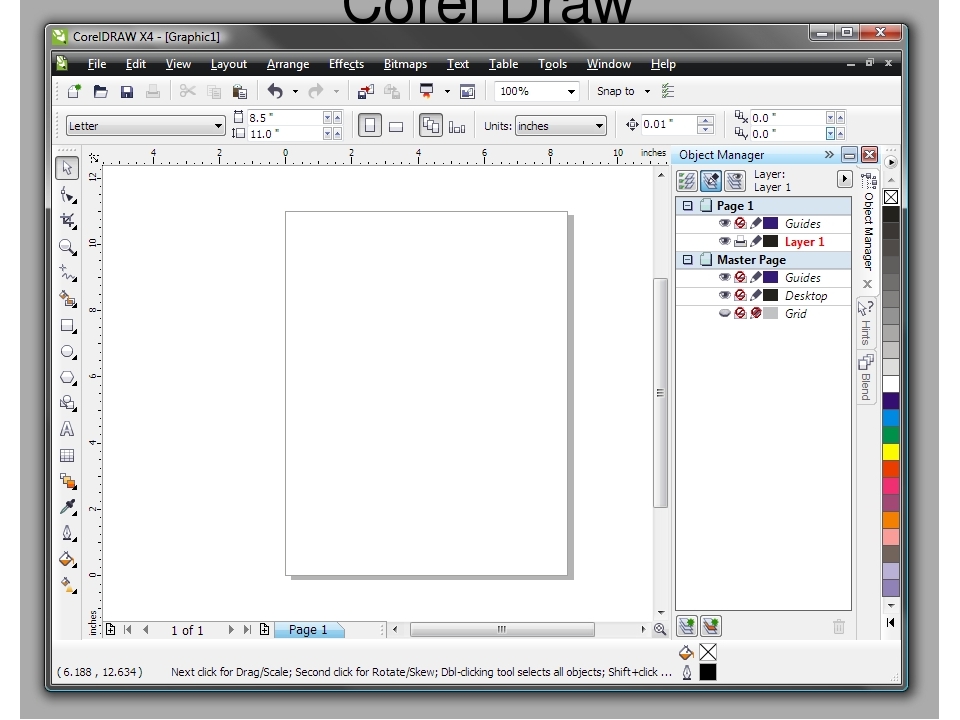960x720 pixels.
Task: Select the Rectangle tool
Action: [x=67, y=326]
